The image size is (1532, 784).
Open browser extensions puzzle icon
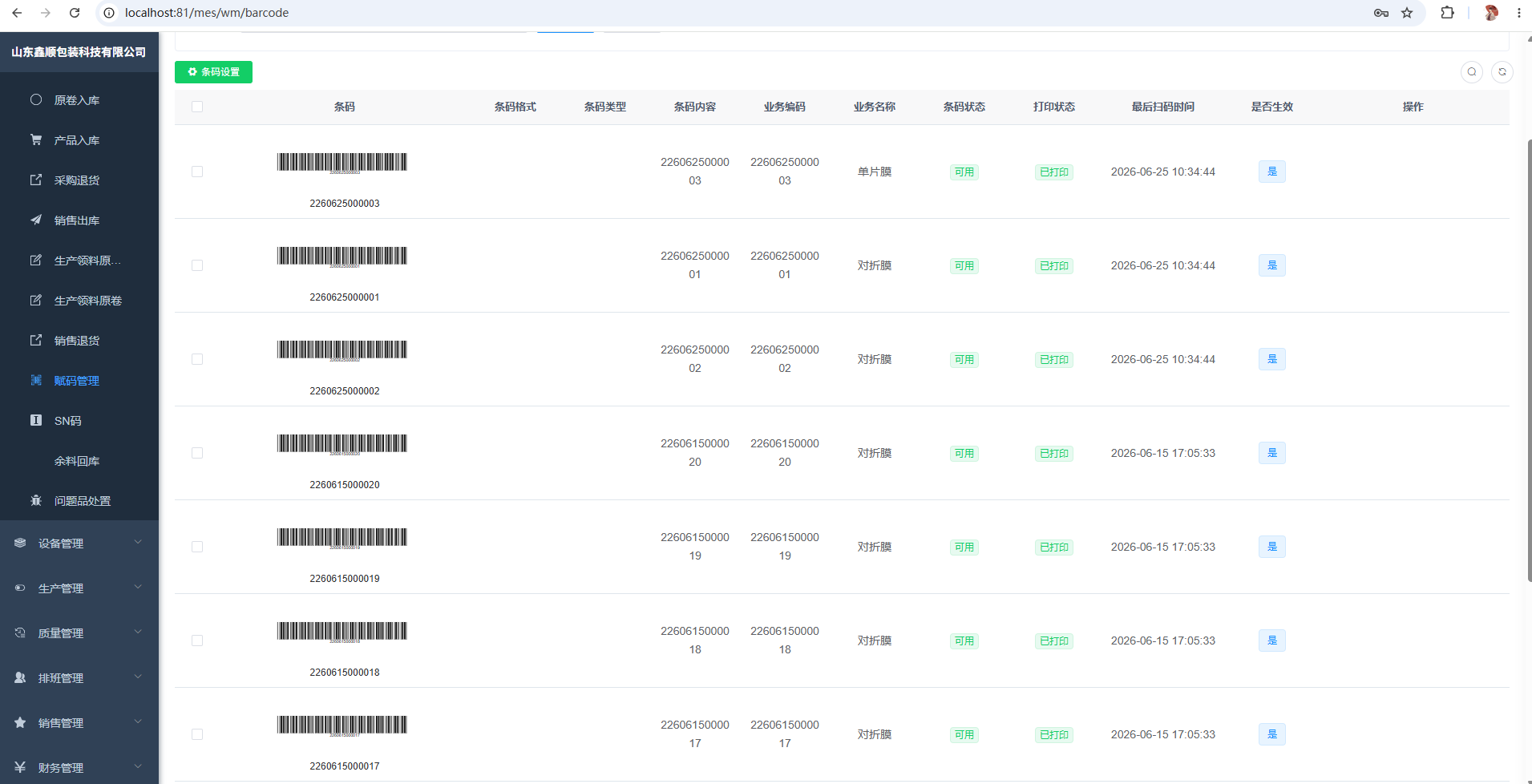[1447, 13]
